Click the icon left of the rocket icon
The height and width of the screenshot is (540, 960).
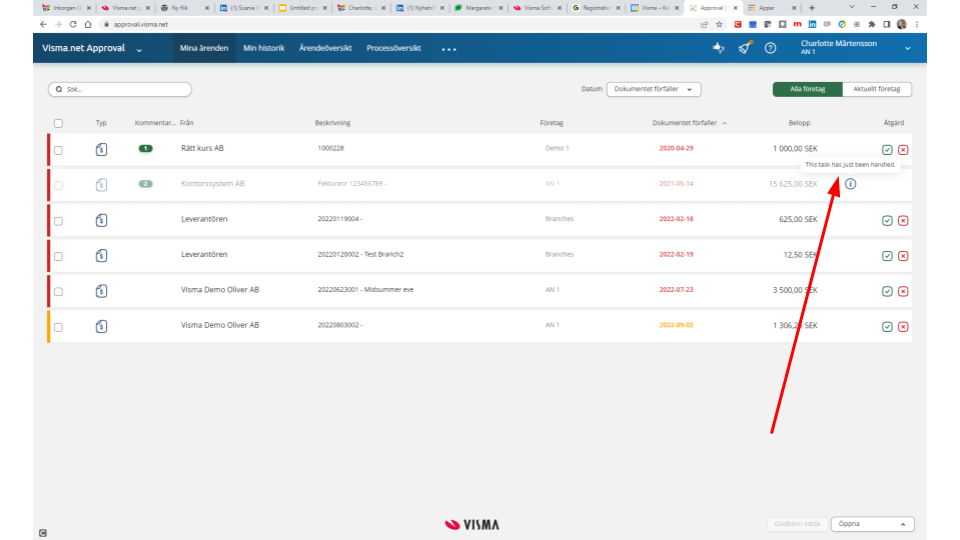pos(718,48)
